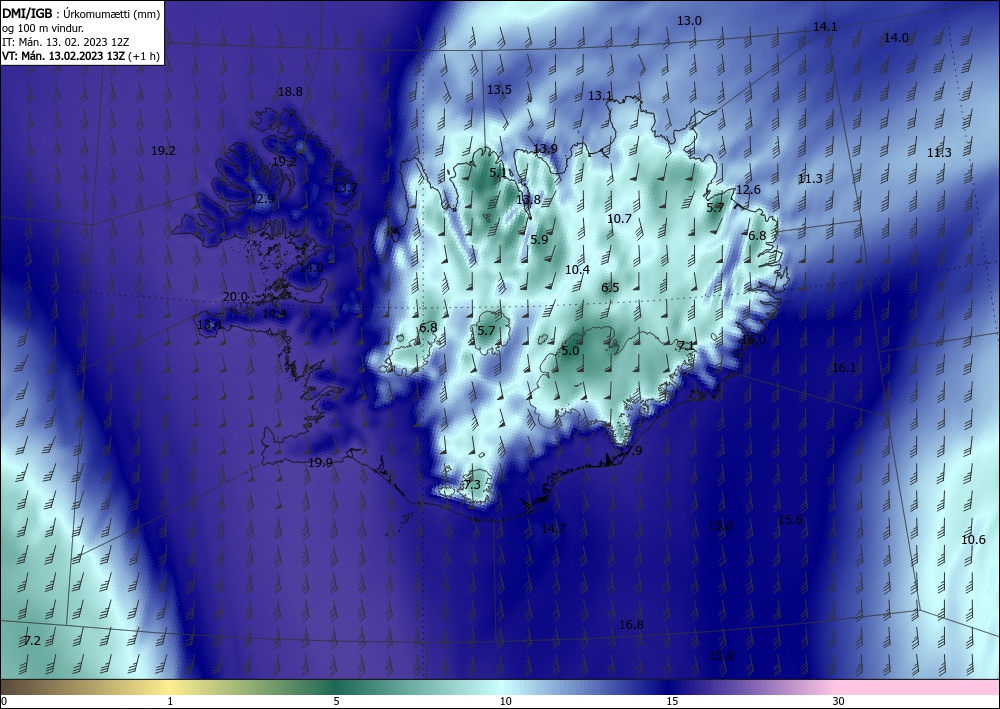Screen dimensions: 1000x709
Task: Click the 5 tick label on the color scale
Action: (336, 702)
